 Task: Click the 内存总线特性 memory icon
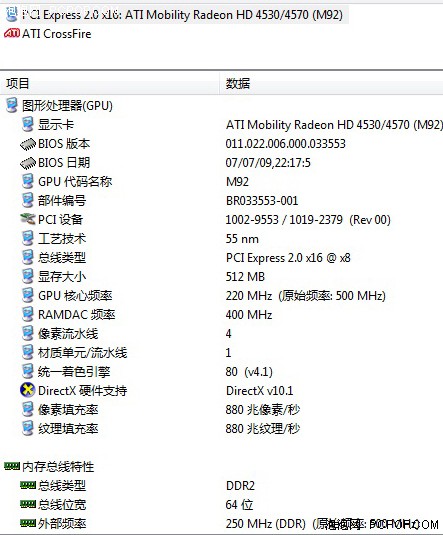point(12,466)
